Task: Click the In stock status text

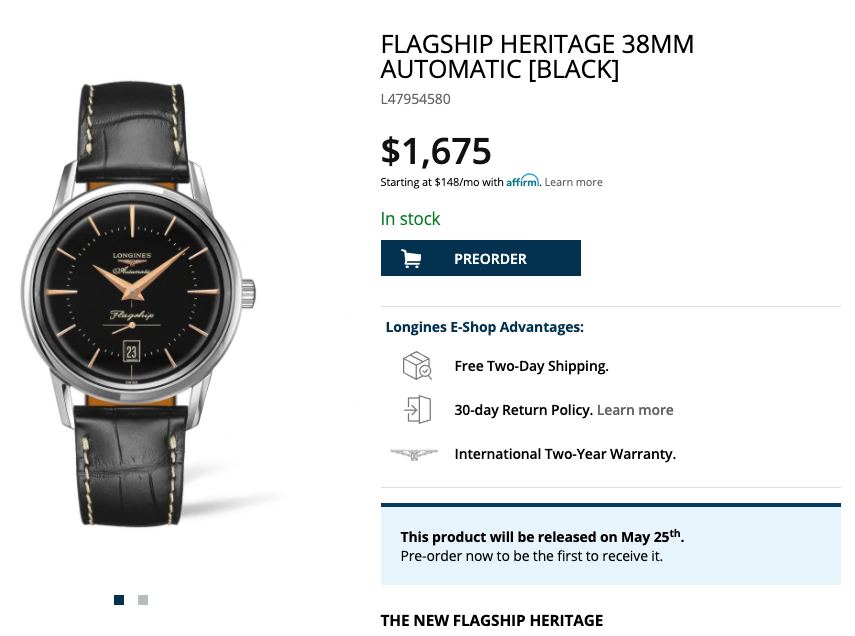Action: click(x=410, y=219)
